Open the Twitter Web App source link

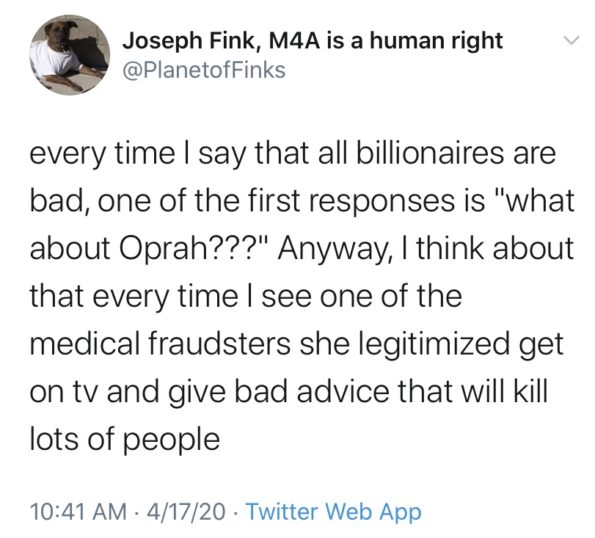click(x=334, y=511)
